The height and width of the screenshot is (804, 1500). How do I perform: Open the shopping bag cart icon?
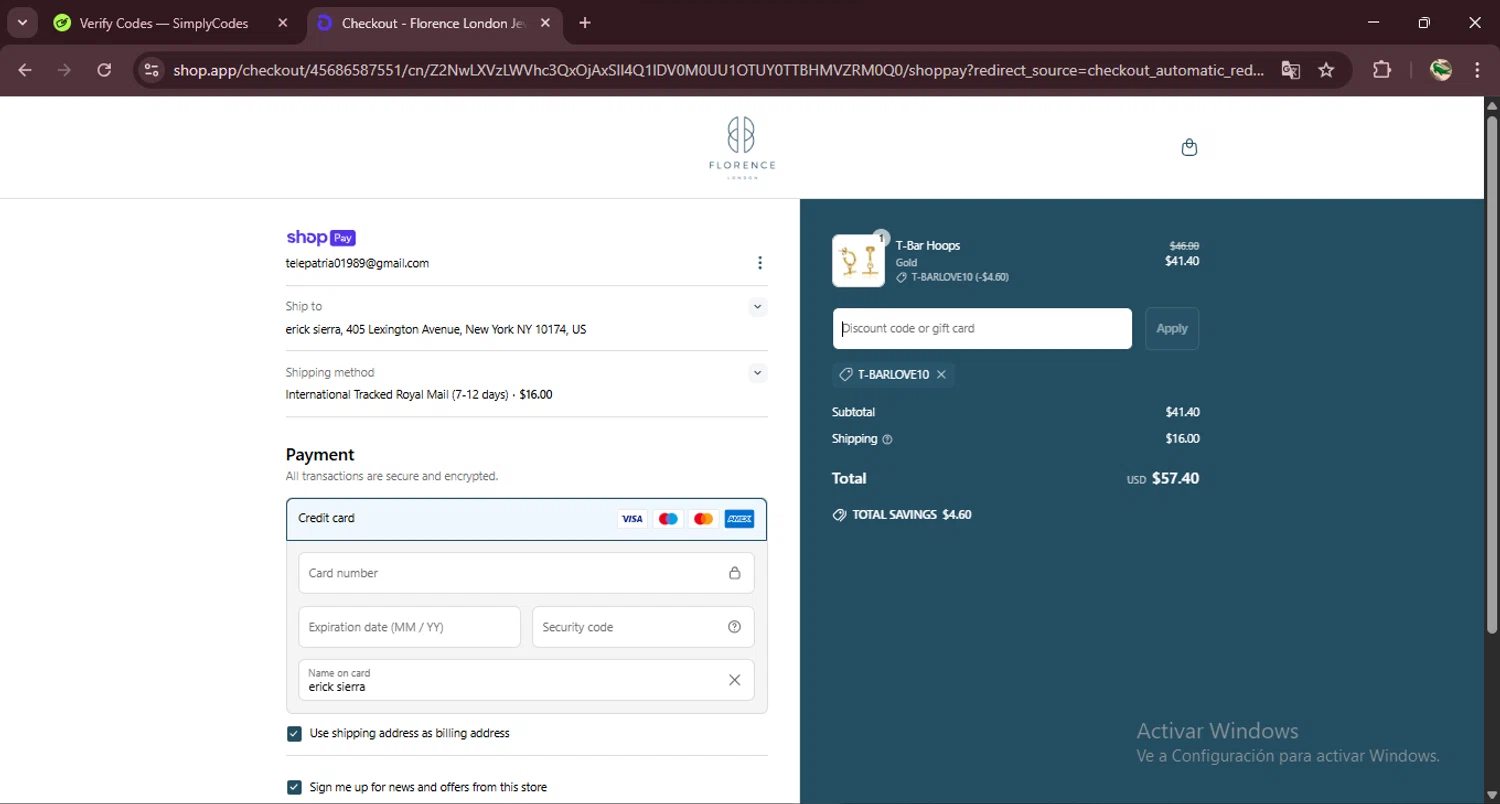click(x=1189, y=147)
